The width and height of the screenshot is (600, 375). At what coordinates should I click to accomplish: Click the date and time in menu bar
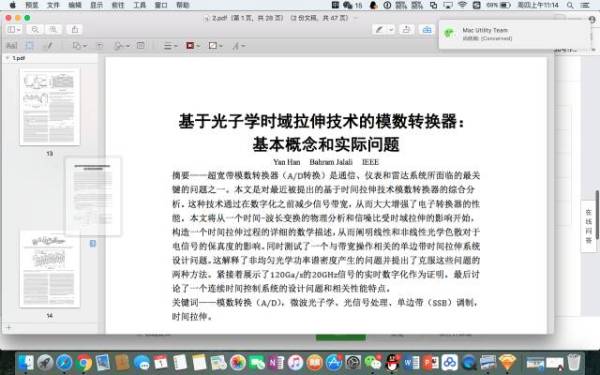pos(538,5)
